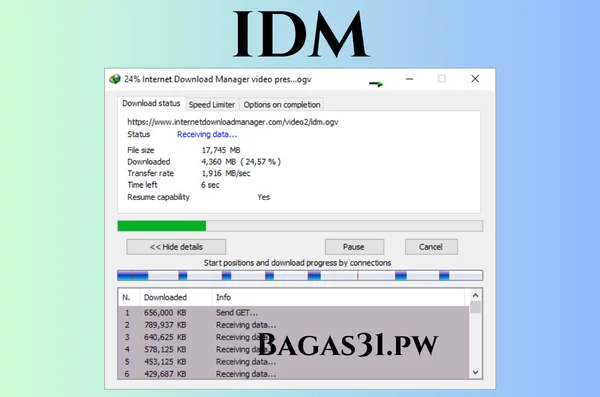This screenshot has height=397, width=600.
Task: Select connection row with 640,625 KB
Action: (293, 337)
